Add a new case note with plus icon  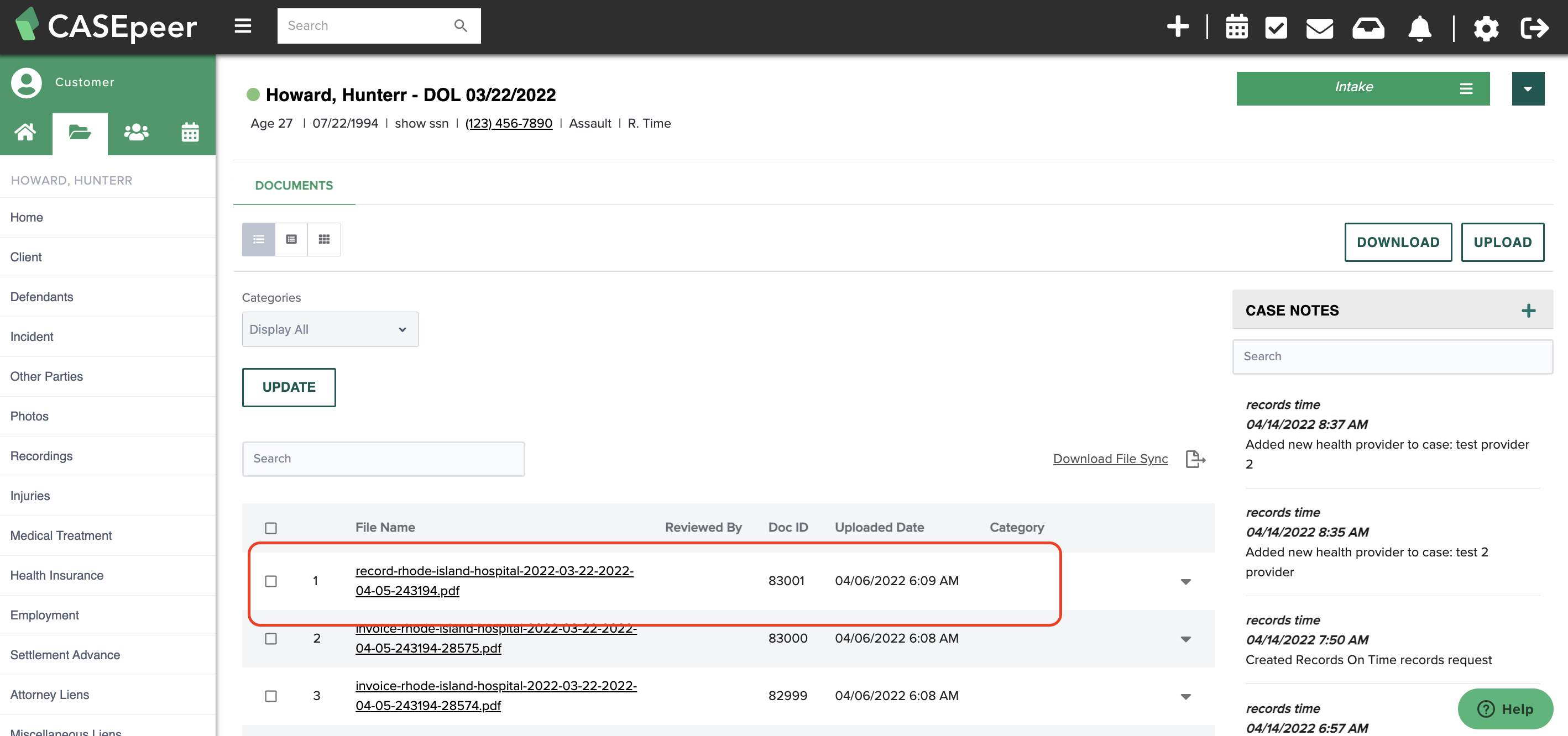tap(1528, 311)
